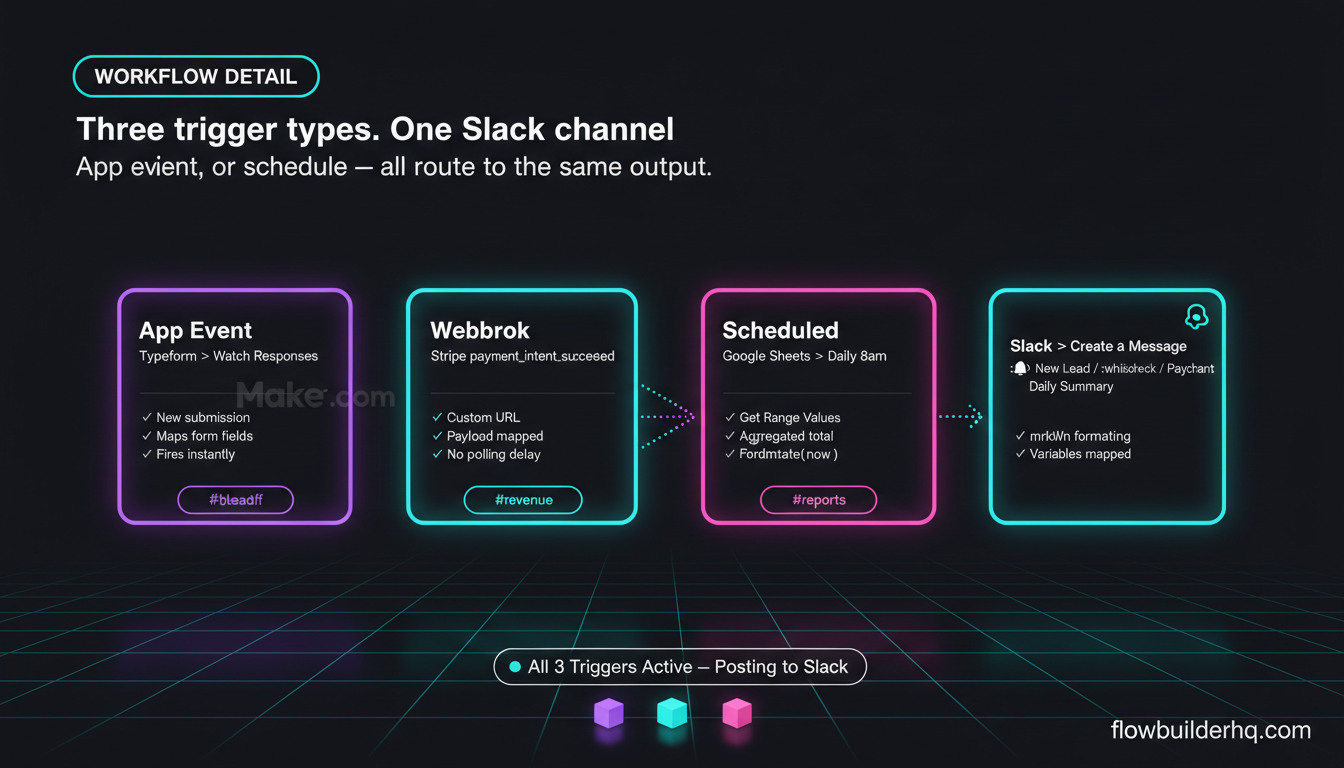Viewport: 1344px width, 768px height.
Task: Select the purple cube icon
Action: [608, 713]
